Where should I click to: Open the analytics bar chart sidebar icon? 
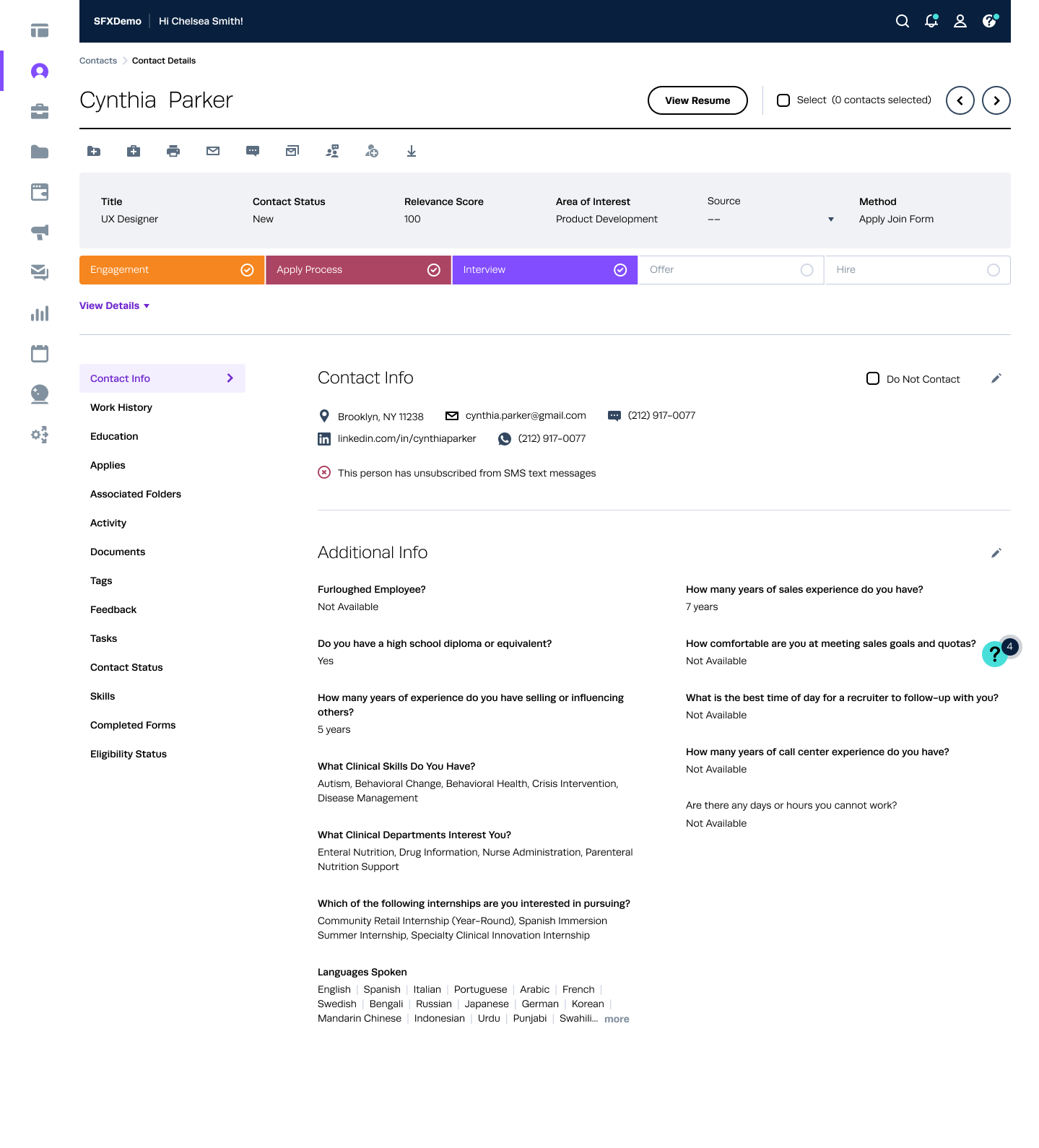[x=40, y=313]
